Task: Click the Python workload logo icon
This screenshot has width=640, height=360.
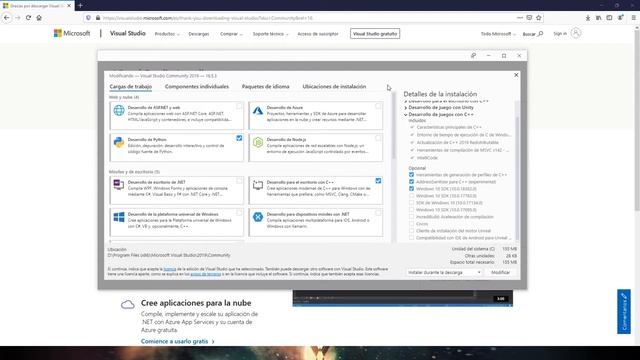Action: coord(119,142)
